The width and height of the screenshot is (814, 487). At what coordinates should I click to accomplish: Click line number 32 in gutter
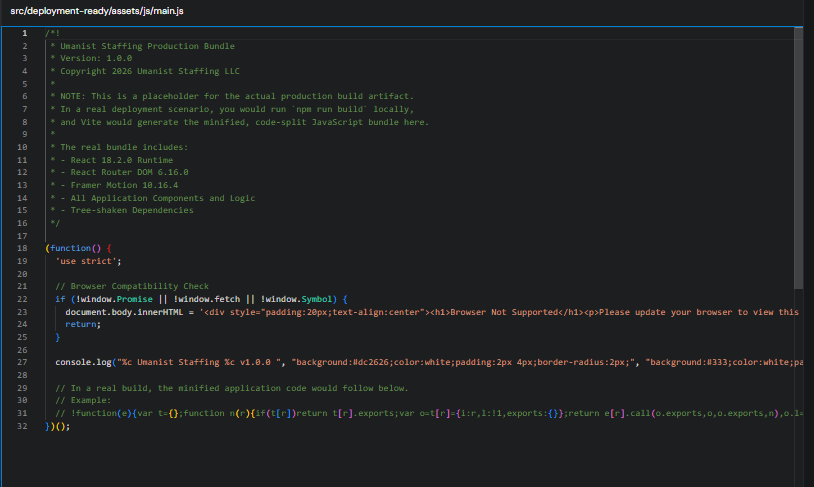coord(22,426)
